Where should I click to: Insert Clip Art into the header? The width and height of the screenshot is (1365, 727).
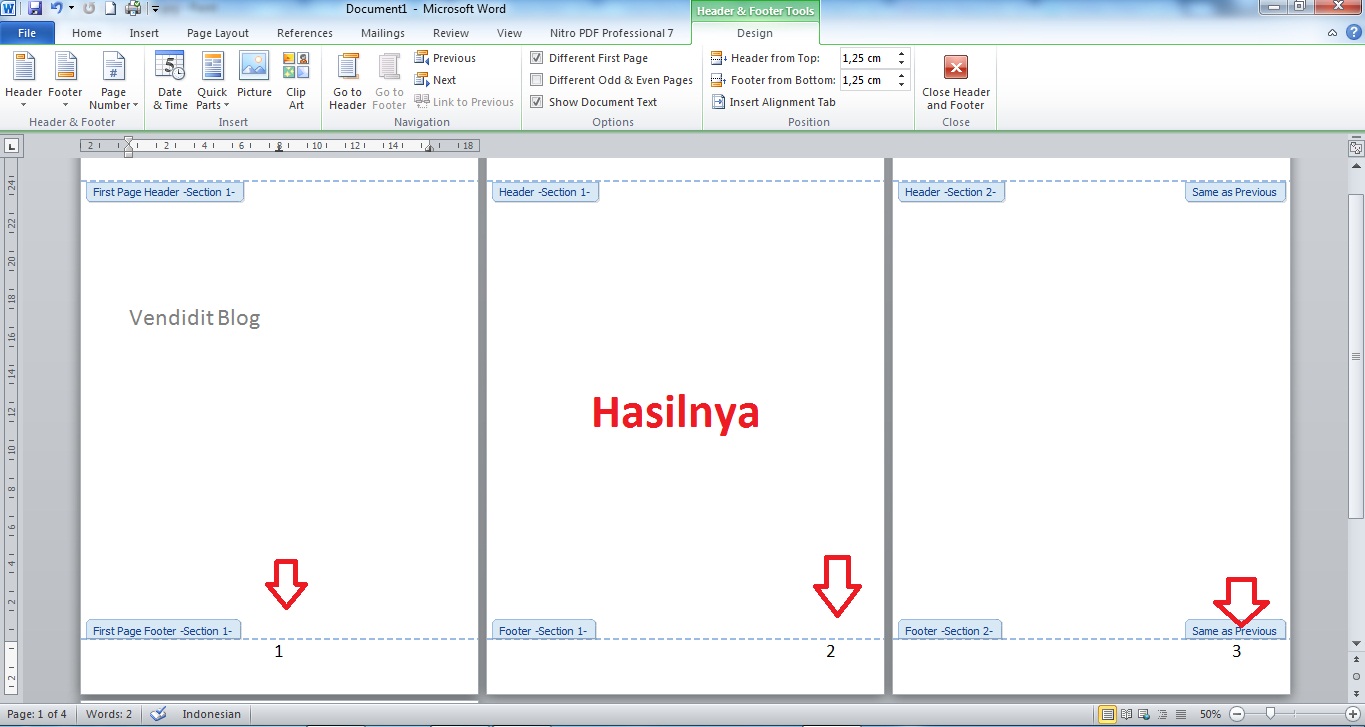296,81
